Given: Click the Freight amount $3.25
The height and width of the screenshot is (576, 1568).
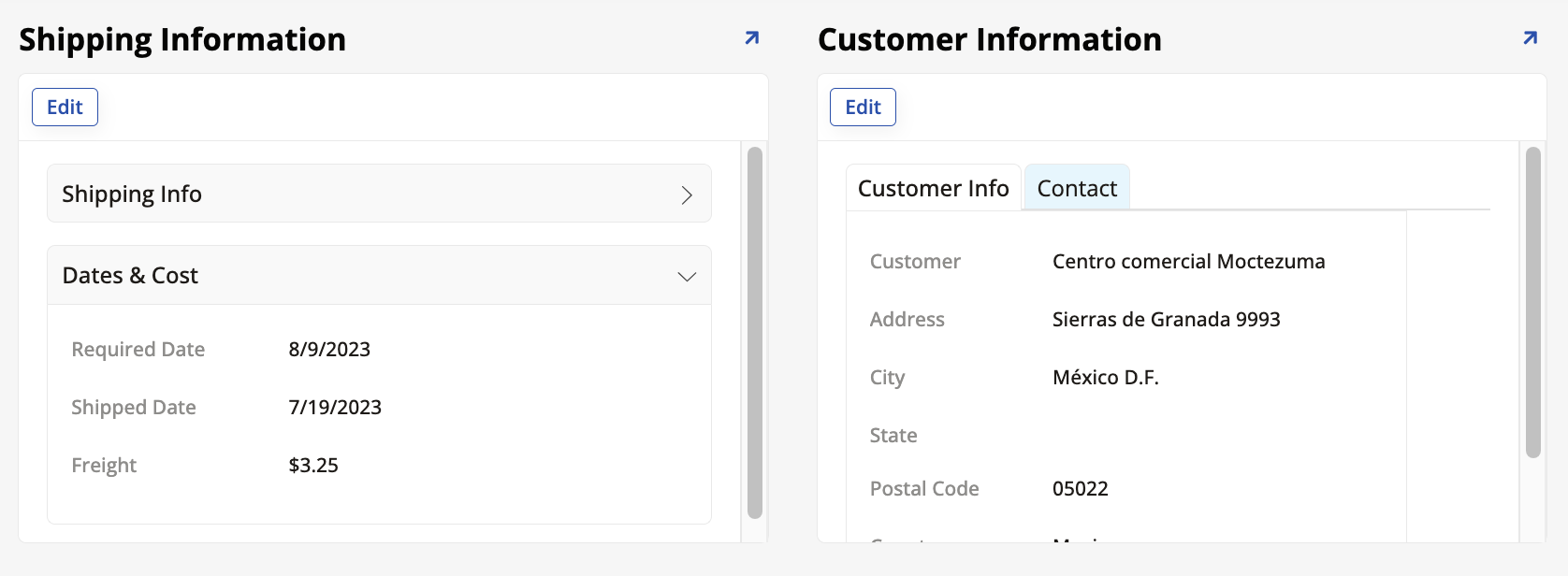Looking at the screenshot, I should click(x=313, y=466).
